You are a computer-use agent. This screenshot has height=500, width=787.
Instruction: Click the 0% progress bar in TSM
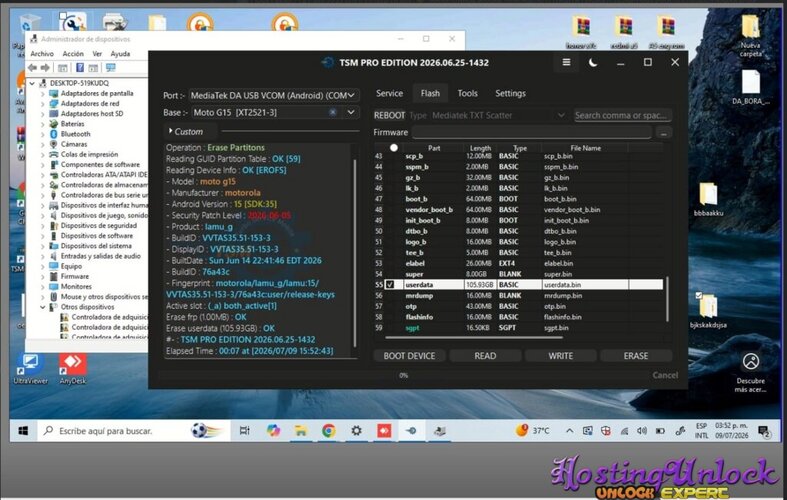tap(403, 376)
